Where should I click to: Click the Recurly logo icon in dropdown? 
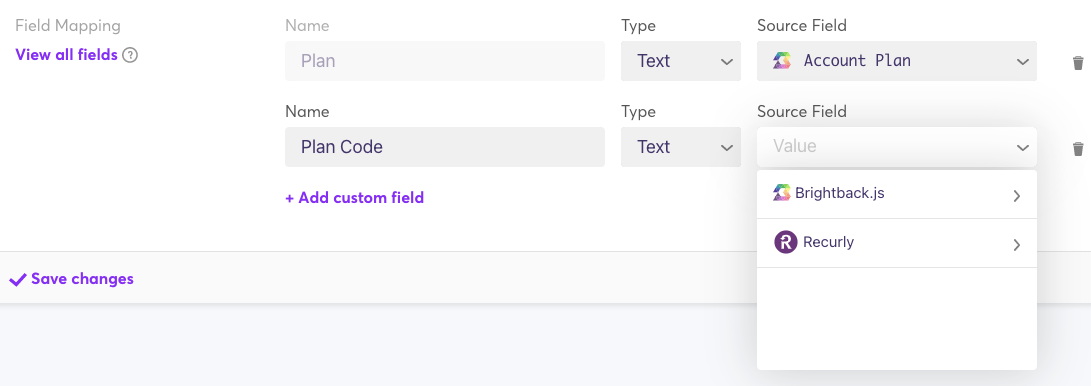(786, 242)
